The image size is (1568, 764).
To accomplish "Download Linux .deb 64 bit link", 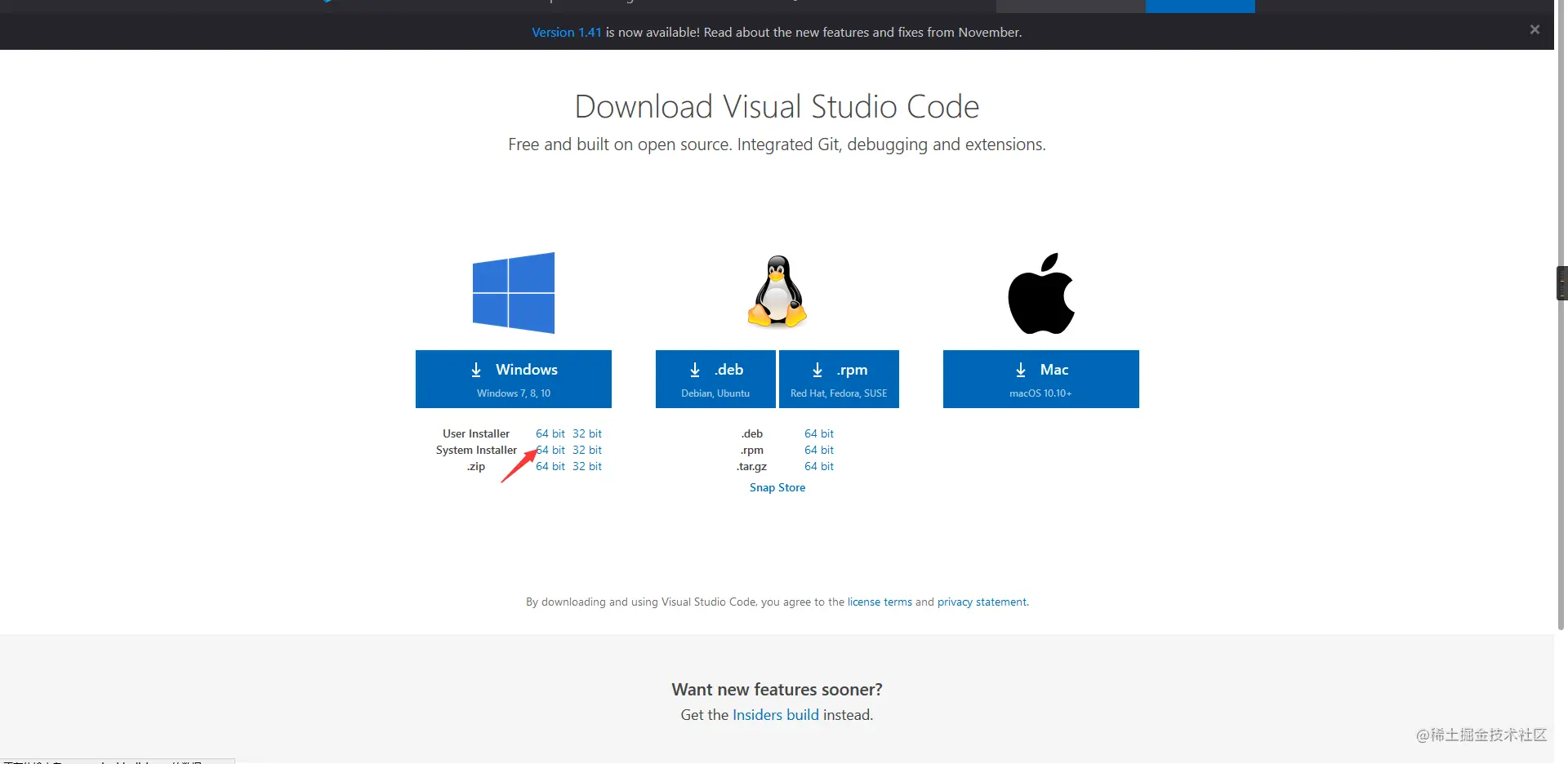I will click(819, 433).
